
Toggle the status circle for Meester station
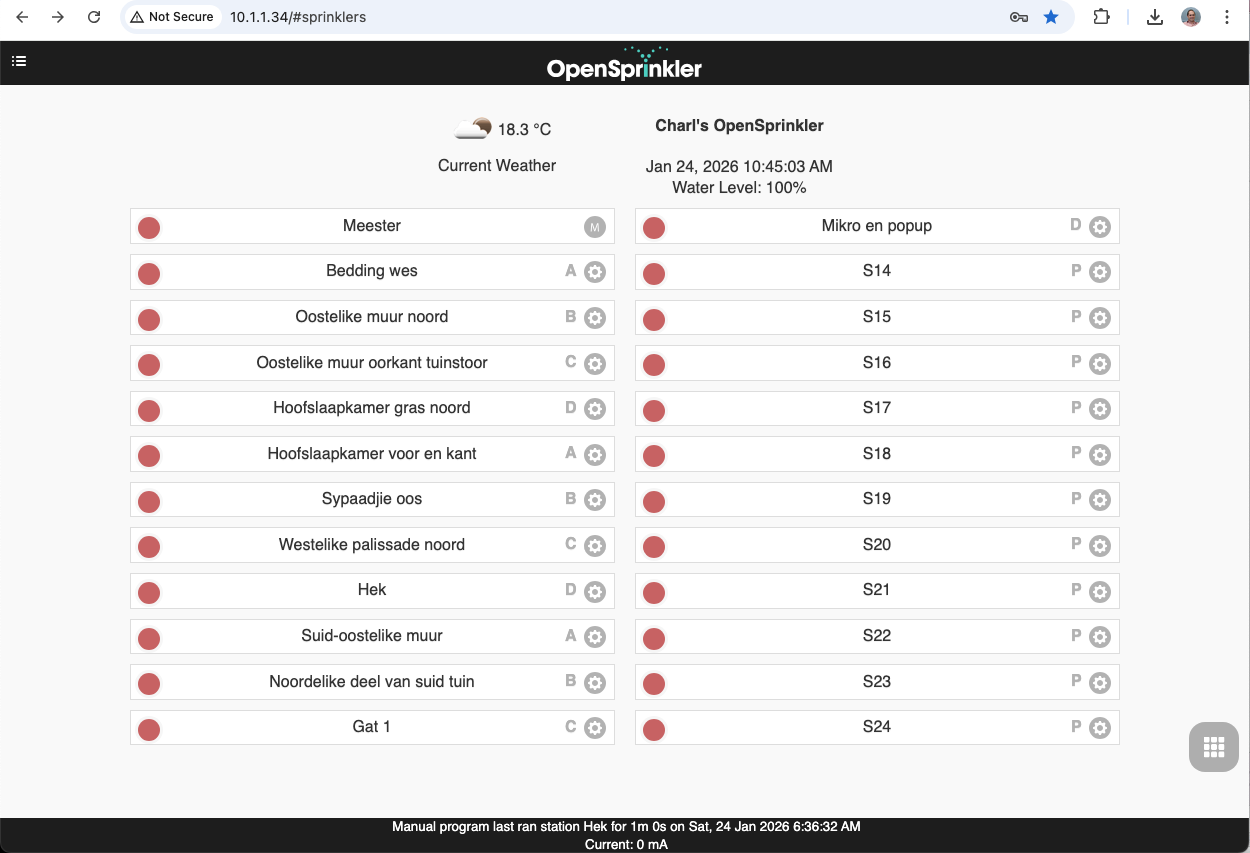tap(149, 227)
